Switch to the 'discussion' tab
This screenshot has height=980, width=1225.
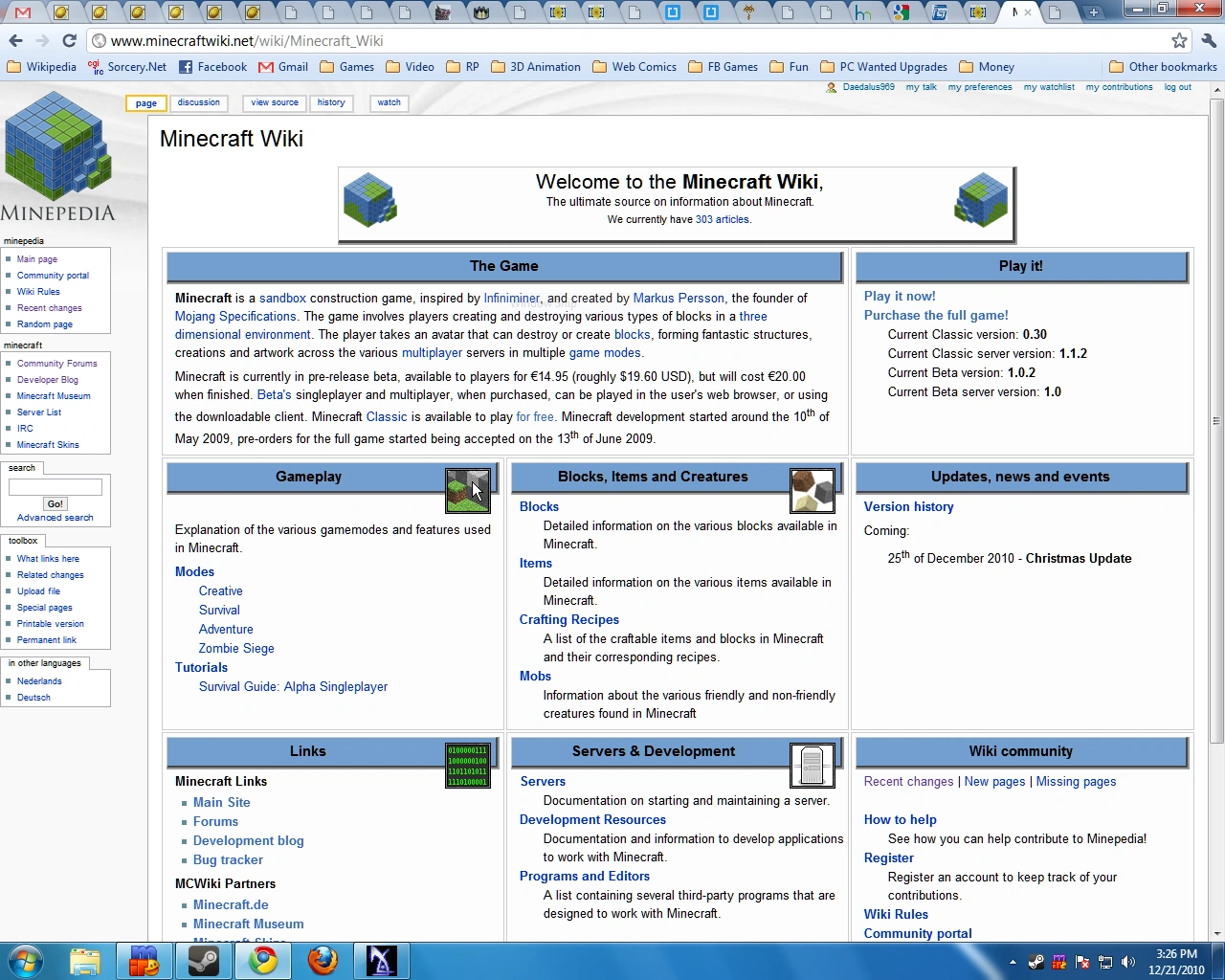point(199,102)
